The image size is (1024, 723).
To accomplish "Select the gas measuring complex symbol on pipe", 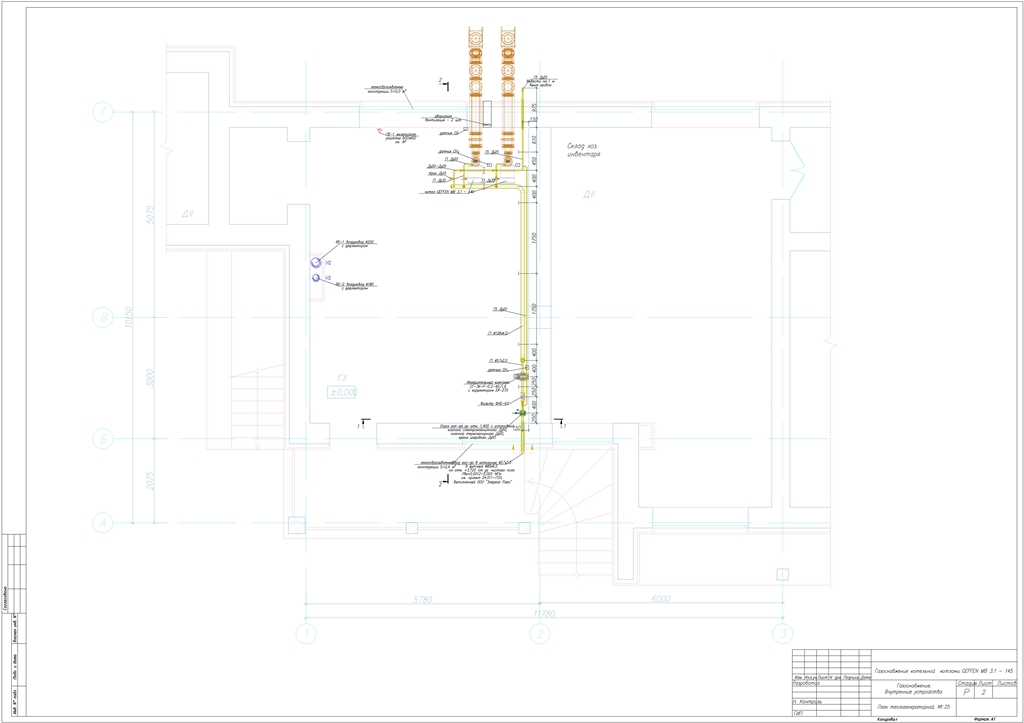I will click(522, 377).
